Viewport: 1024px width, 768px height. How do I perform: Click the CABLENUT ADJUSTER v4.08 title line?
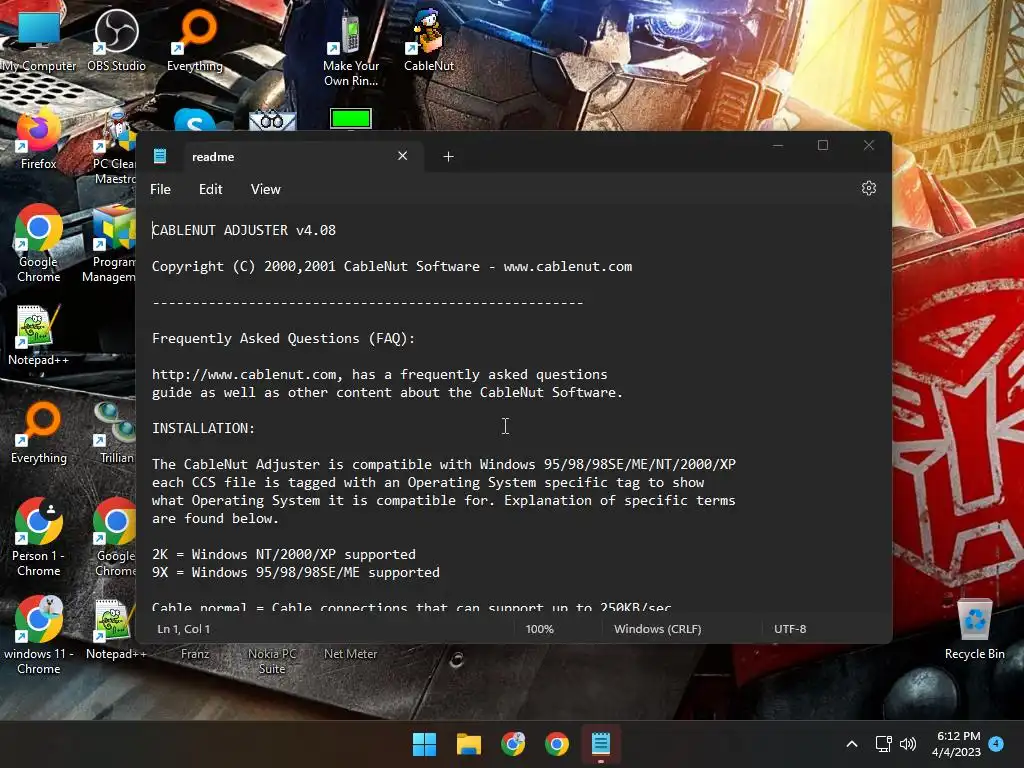(x=244, y=231)
